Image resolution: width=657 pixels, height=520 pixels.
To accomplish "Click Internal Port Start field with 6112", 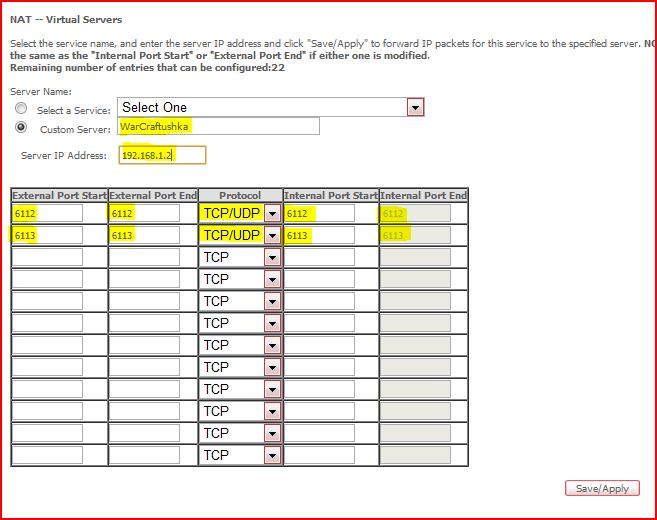I will [319, 213].
